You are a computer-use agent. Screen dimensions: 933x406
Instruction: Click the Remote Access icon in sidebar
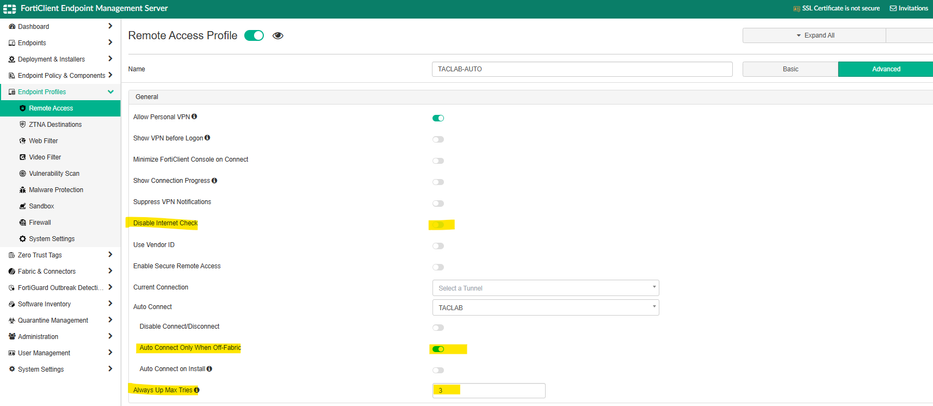23,108
